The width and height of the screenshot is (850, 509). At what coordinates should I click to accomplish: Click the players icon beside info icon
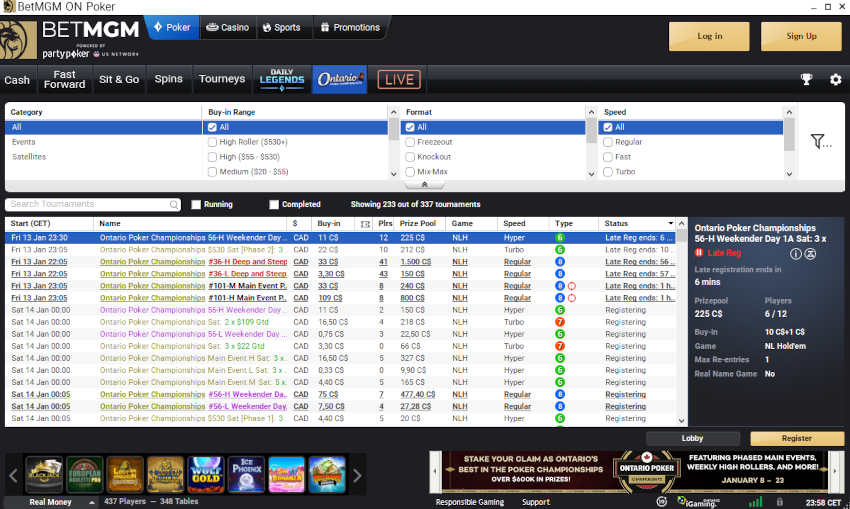(810, 253)
